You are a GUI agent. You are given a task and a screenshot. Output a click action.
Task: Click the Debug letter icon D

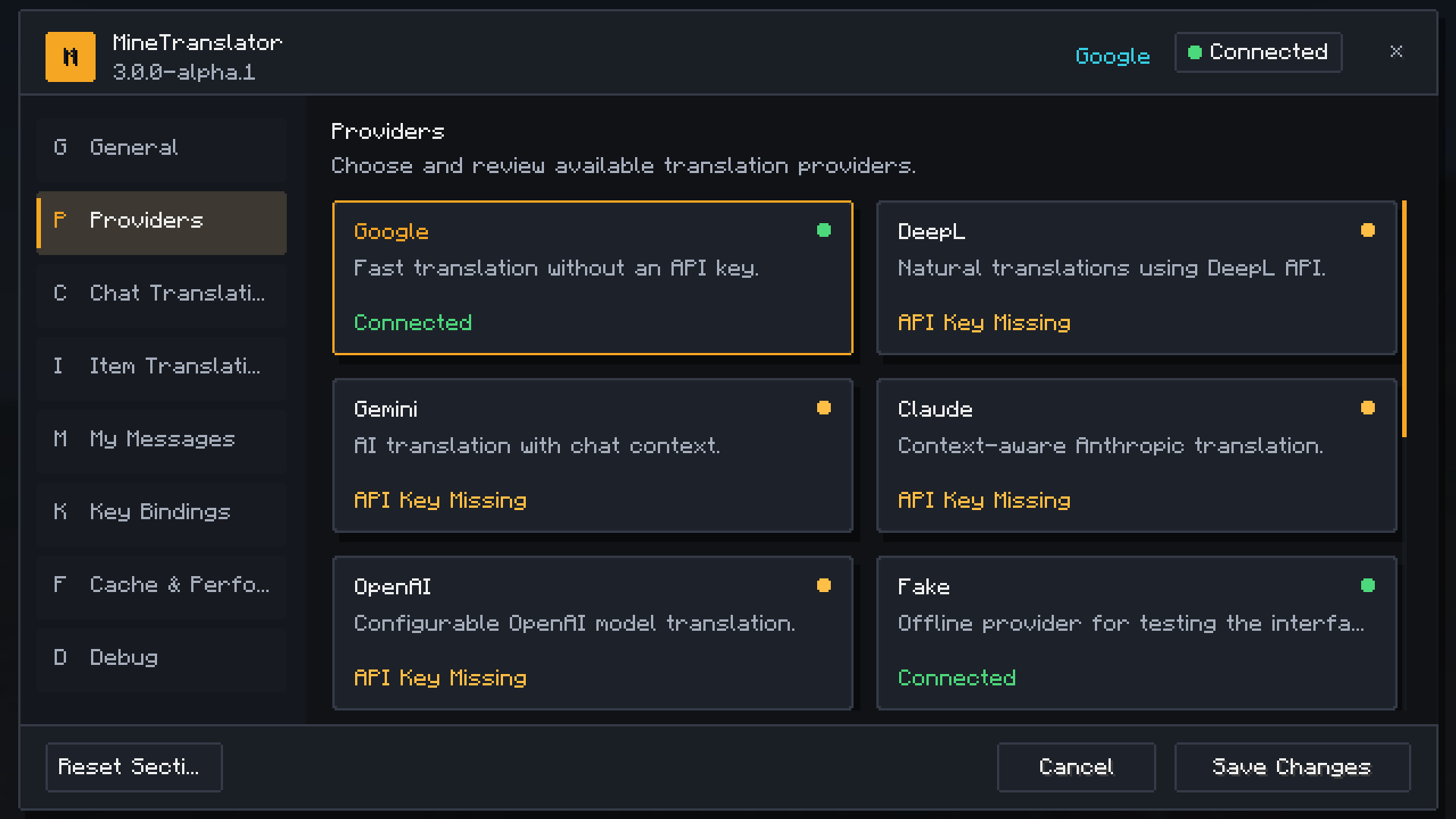[61, 657]
